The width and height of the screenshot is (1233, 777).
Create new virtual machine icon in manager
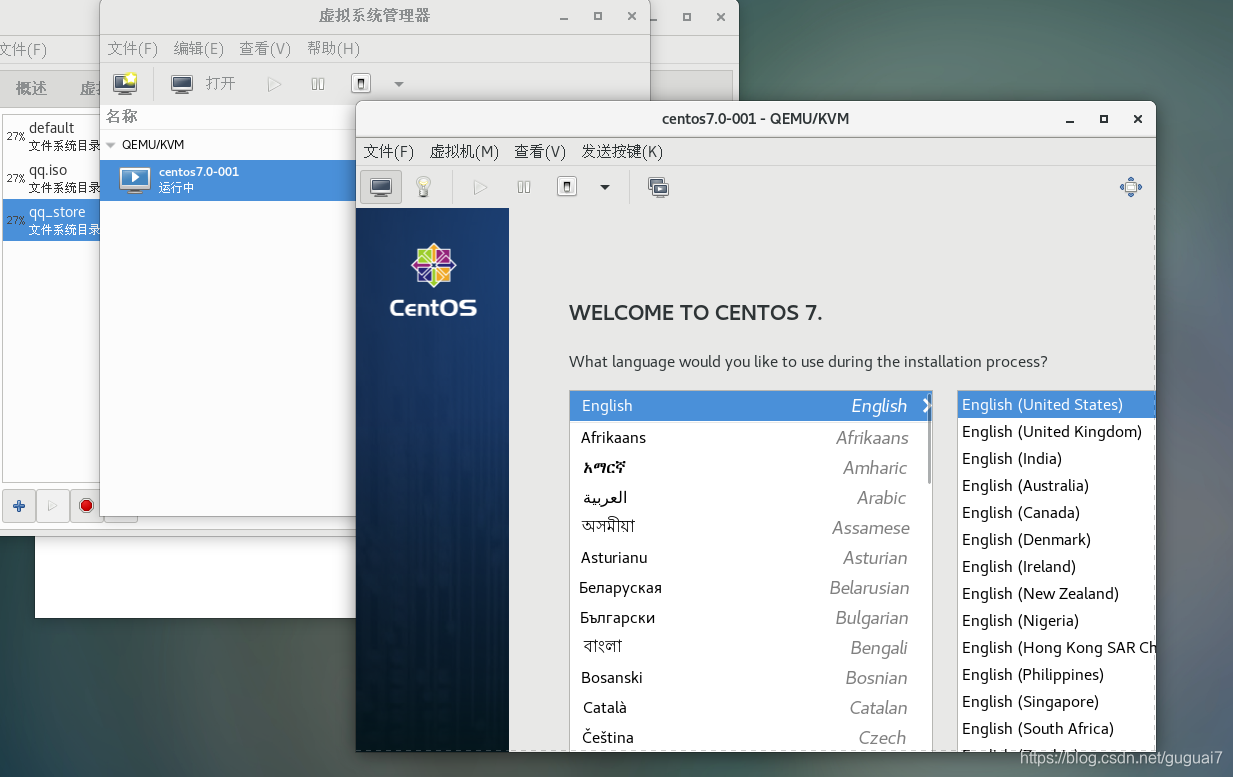tap(125, 84)
